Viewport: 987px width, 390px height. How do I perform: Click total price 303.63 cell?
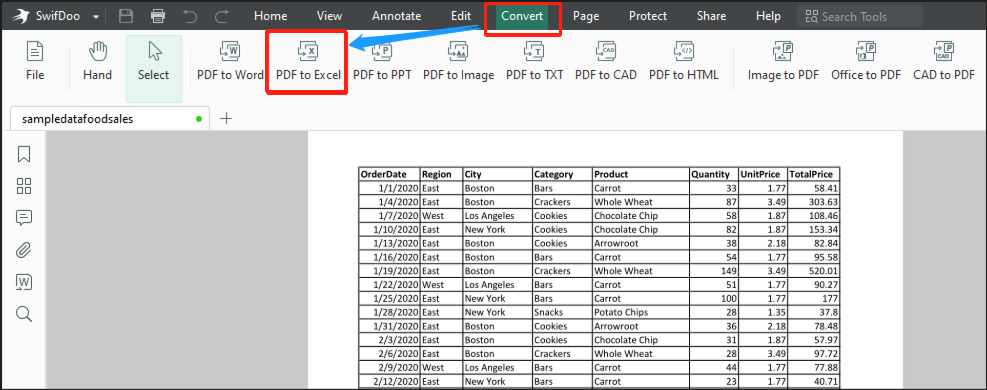coord(814,202)
